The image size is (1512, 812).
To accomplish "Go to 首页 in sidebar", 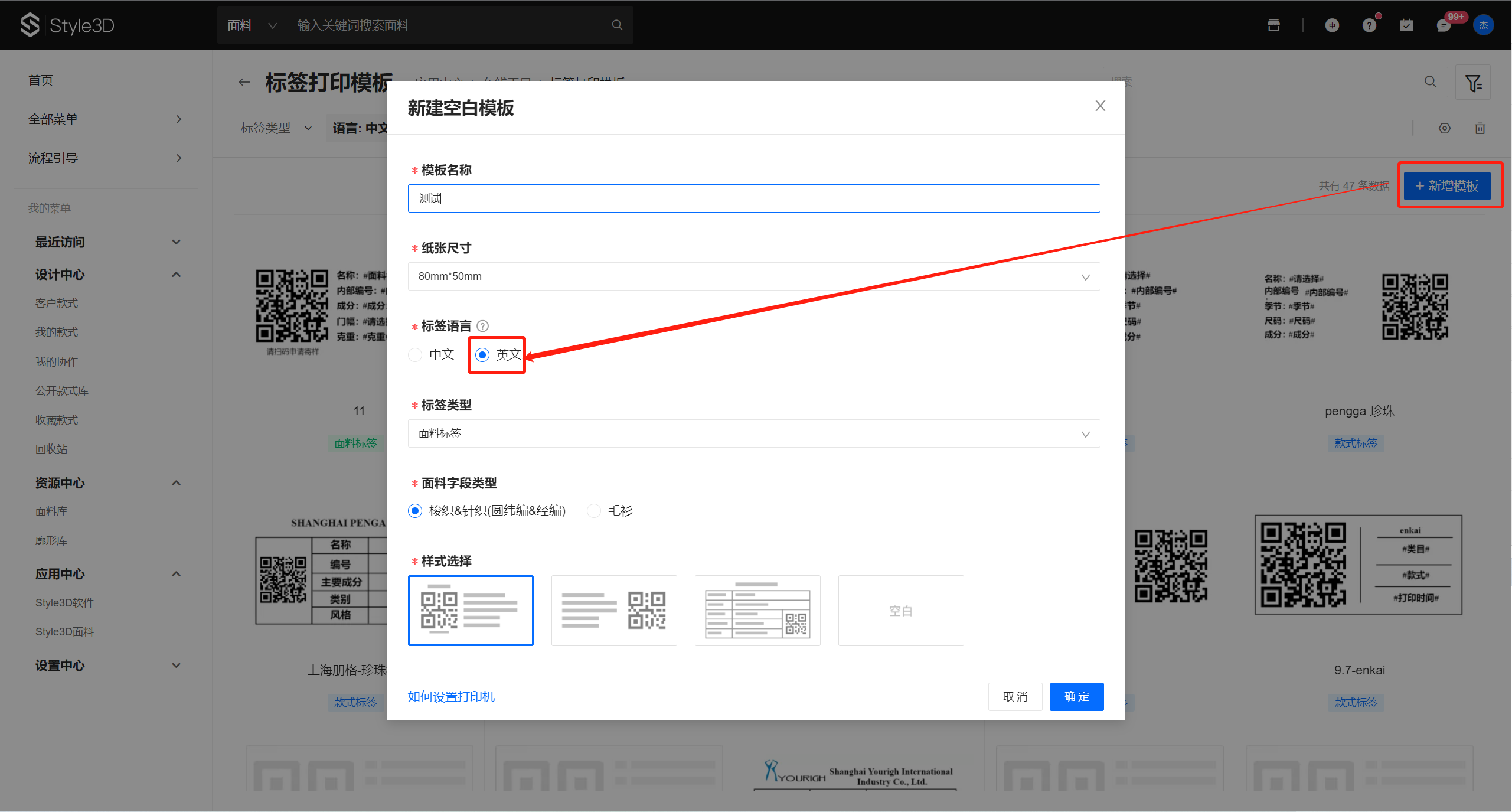I will [41, 80].
